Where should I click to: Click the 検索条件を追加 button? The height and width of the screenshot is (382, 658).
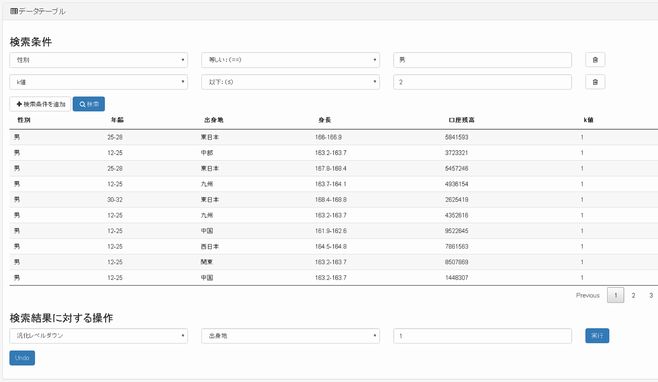pos(40,104)
